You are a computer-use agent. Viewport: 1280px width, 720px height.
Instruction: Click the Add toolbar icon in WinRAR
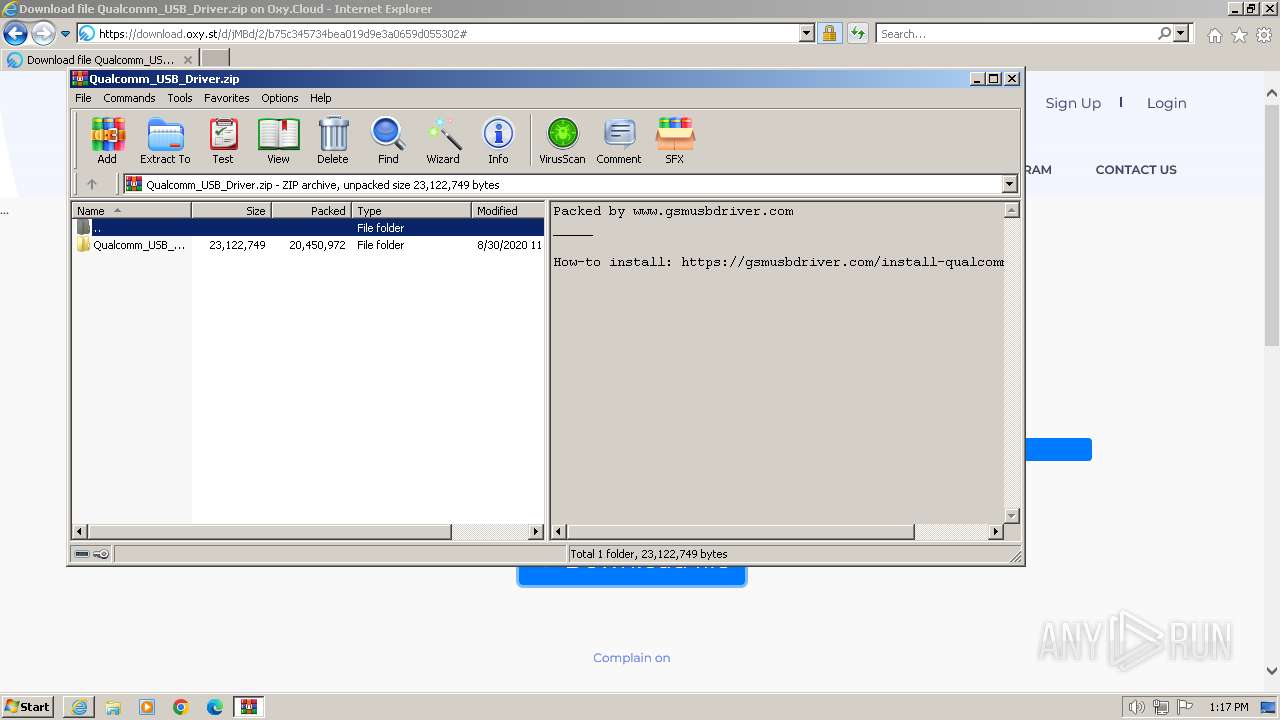[x=107, y=140]
